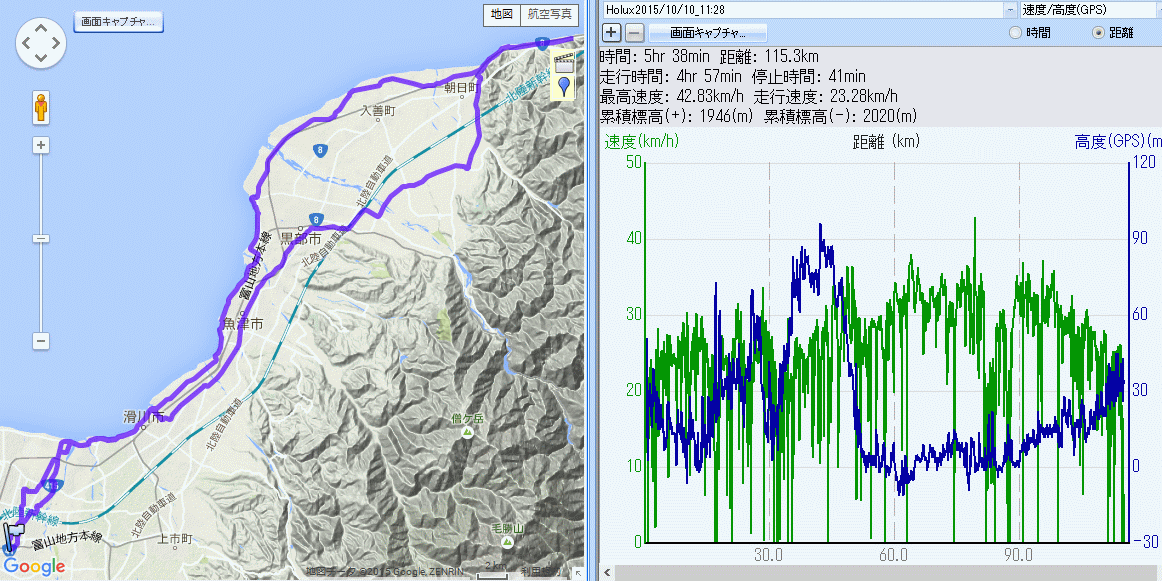Image resolution: width=1162 pixels, height=581 pixels.
Task: Click the start flag icon on route
Action: 10,541
